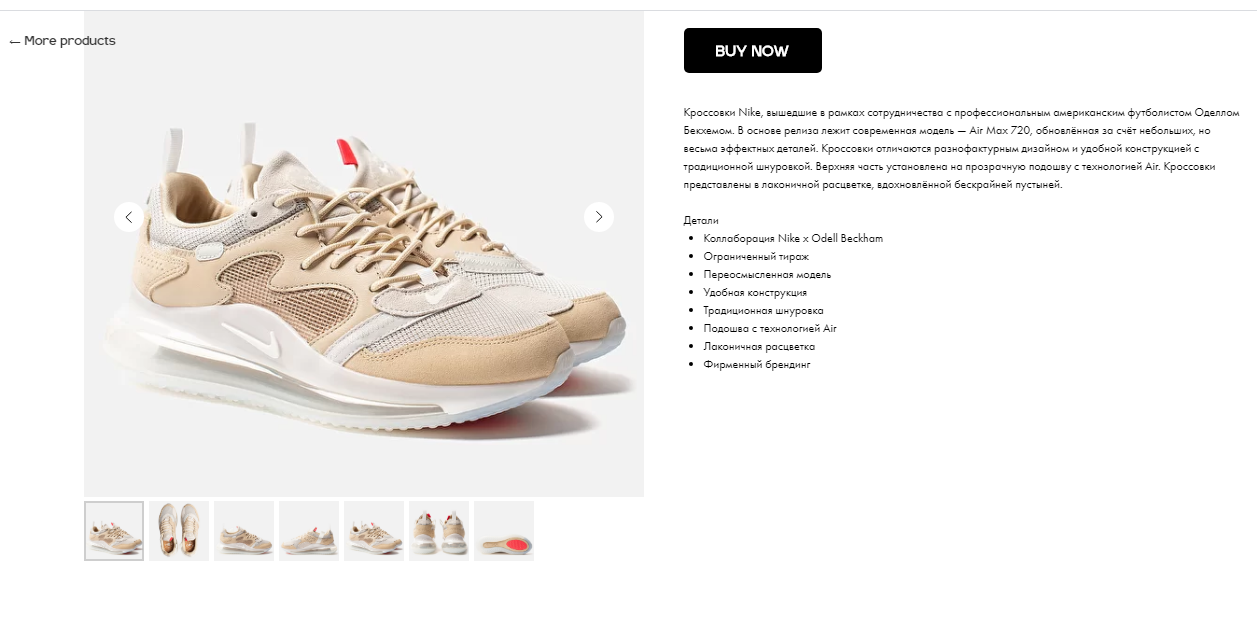
Task: Click the Детали heading
Action: coord(701,220)
